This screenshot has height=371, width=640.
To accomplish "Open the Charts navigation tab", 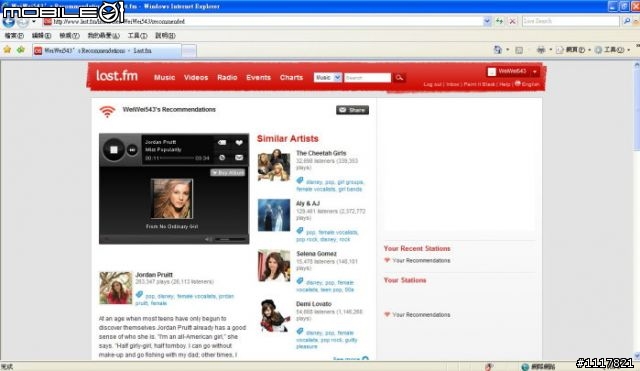I will pyautogui.click(x=291, y=77).
